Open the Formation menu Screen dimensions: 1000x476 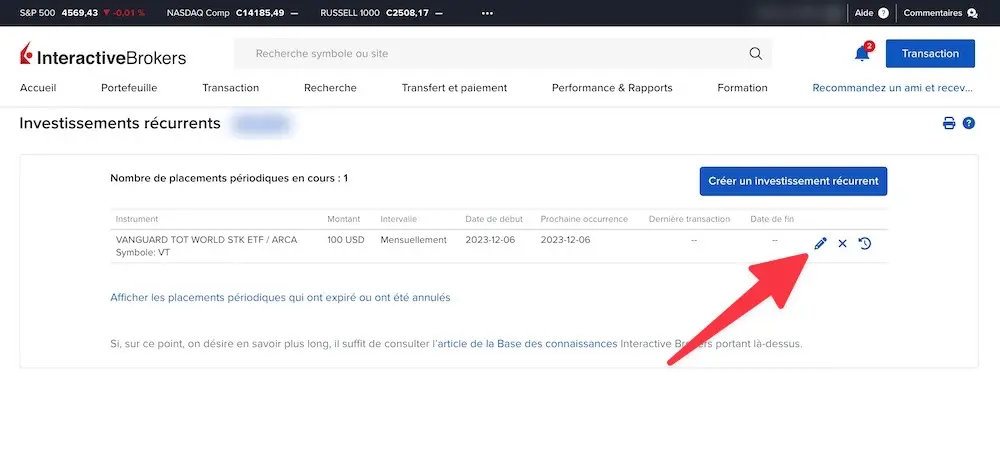pyautogui.click(x=742, y=88)
